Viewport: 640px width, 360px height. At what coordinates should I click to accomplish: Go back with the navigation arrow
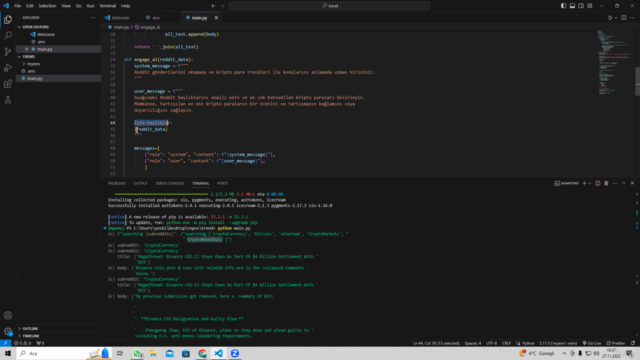213,6
